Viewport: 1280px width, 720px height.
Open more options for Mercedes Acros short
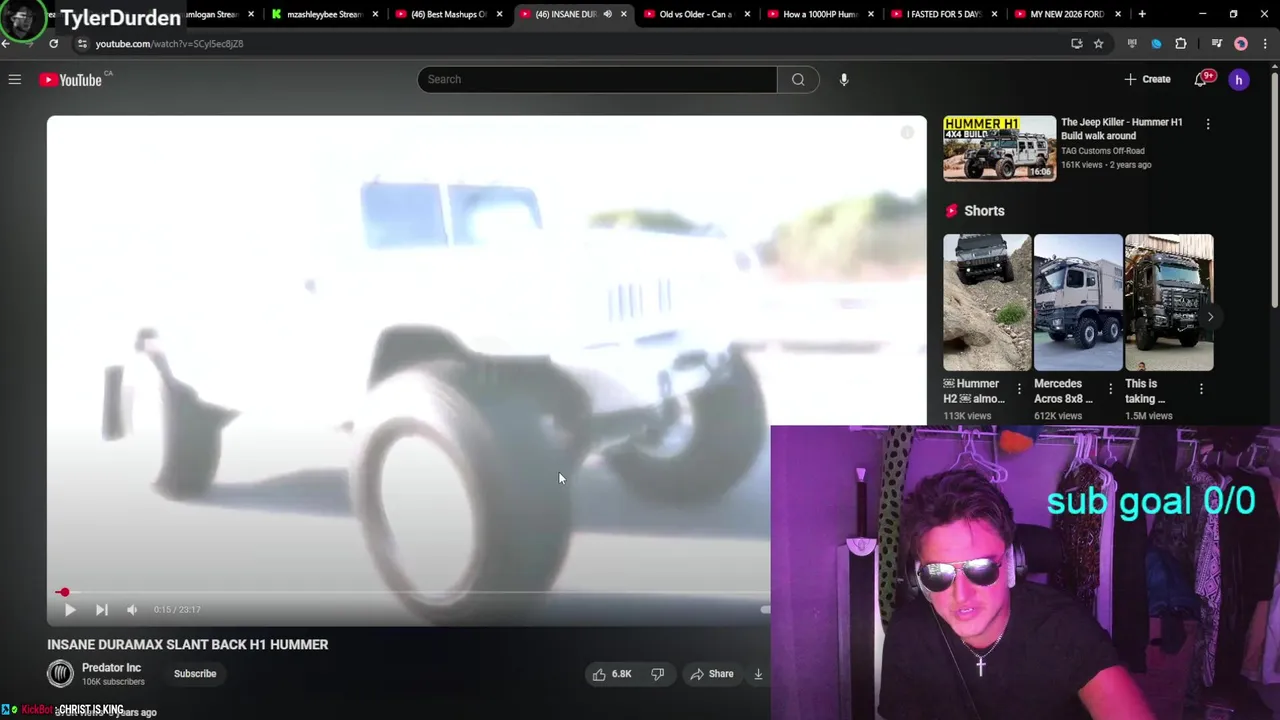(x=1110, y=389)
